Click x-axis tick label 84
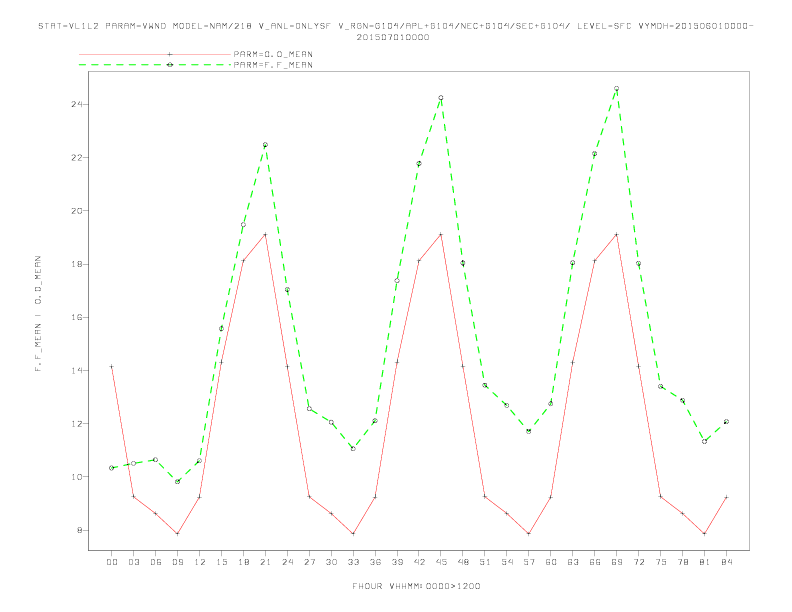Image resolution: width=792 pixels, height=612 pixels. tap(726, 562)
